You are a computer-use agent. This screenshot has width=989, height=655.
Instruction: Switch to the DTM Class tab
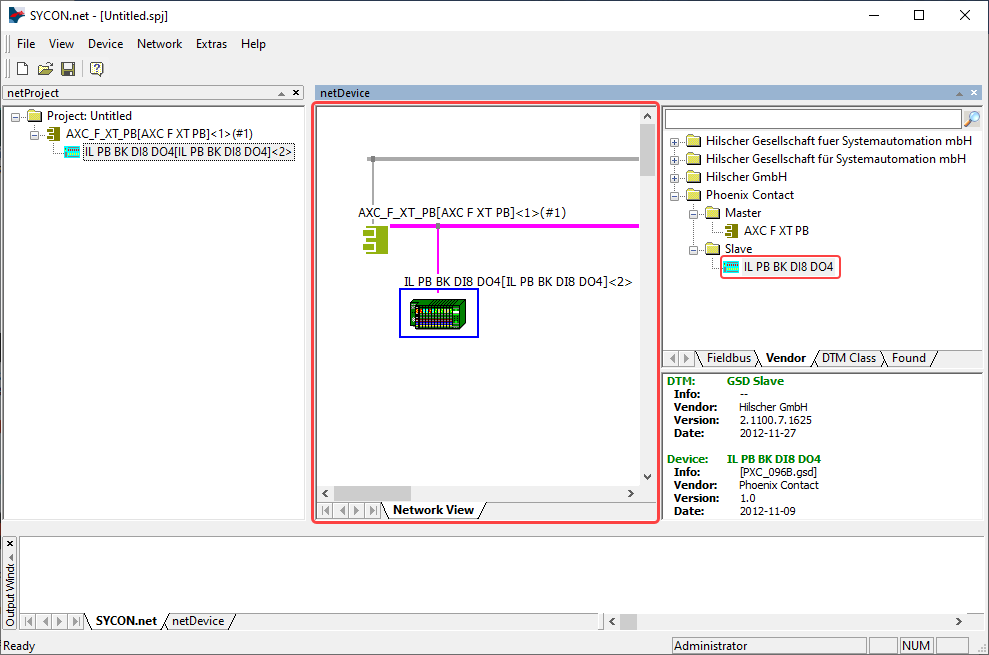848,358
